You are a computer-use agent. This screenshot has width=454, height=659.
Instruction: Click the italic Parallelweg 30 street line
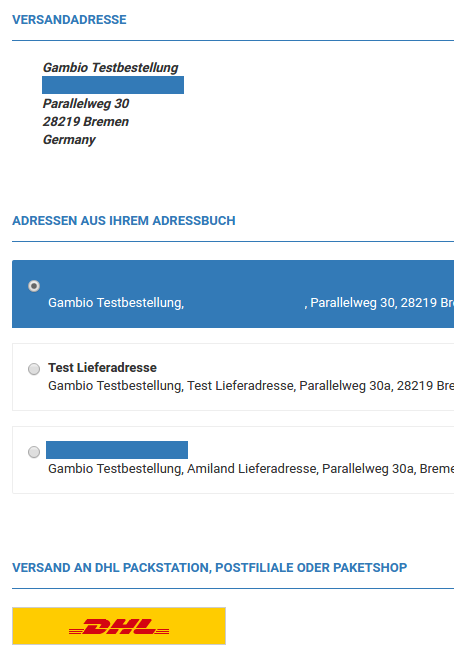[86, 103]
